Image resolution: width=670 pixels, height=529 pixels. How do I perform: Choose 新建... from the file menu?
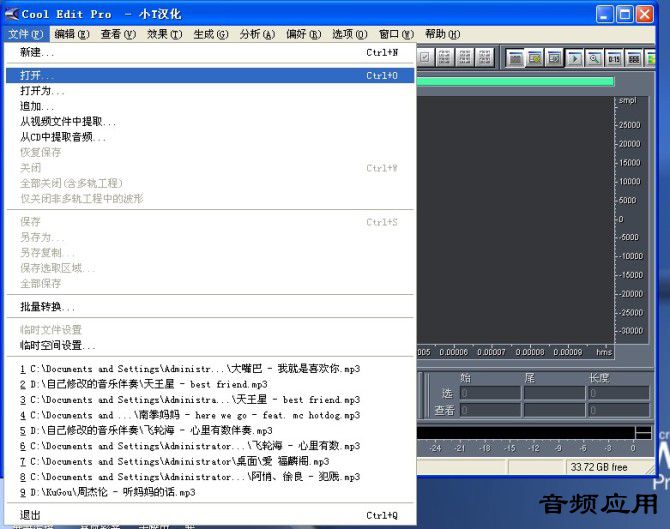(209, 53)
